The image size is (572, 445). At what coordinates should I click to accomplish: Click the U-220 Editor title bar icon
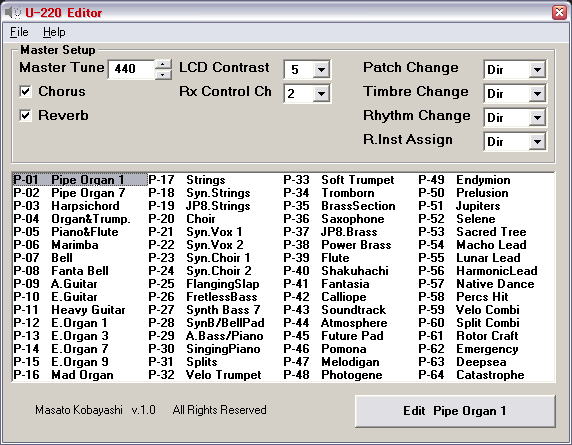pyautogui.click(x=12, y=12)
